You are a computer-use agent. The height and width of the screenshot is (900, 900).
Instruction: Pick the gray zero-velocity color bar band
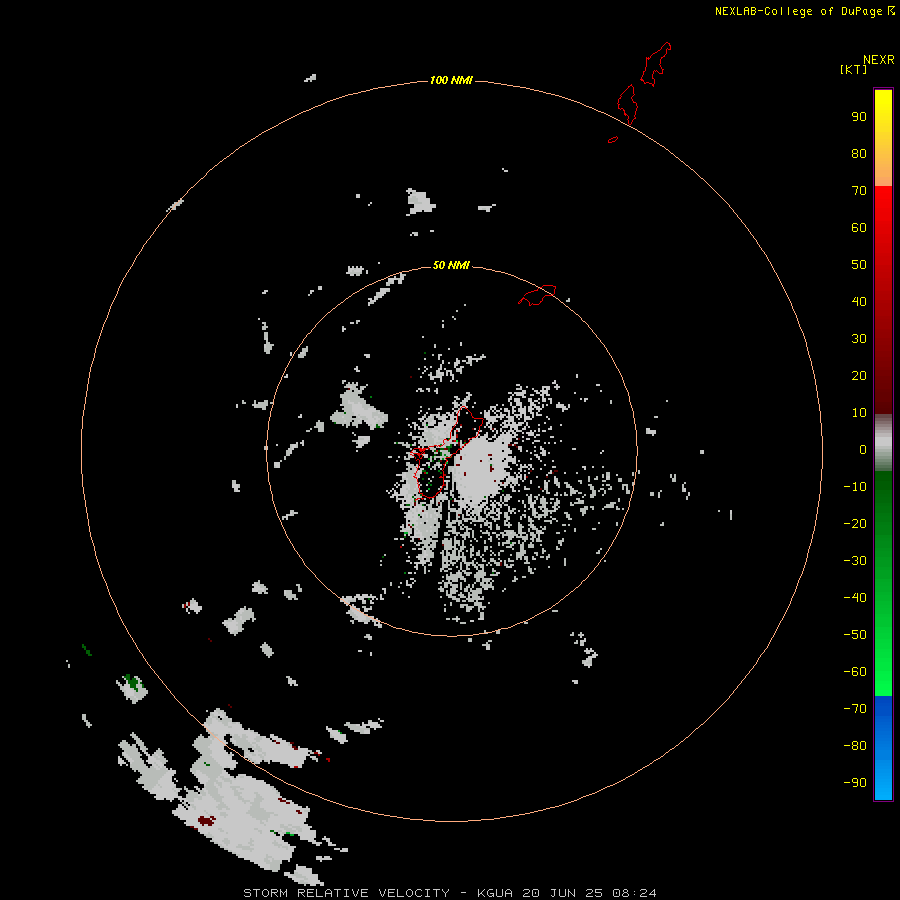tap(883, 443)
